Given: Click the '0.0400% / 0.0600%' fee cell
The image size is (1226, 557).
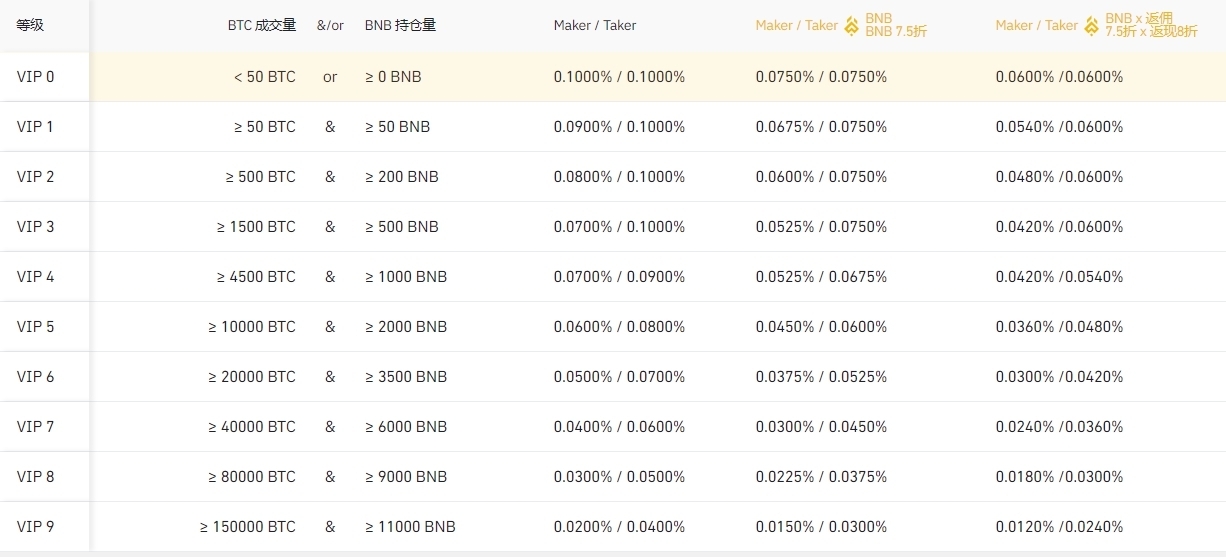Looking at the screenshot, I should coord(619,427).
